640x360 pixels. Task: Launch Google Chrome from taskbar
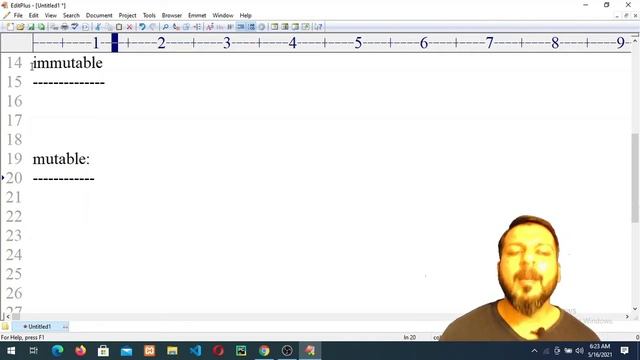pos(264,351)
